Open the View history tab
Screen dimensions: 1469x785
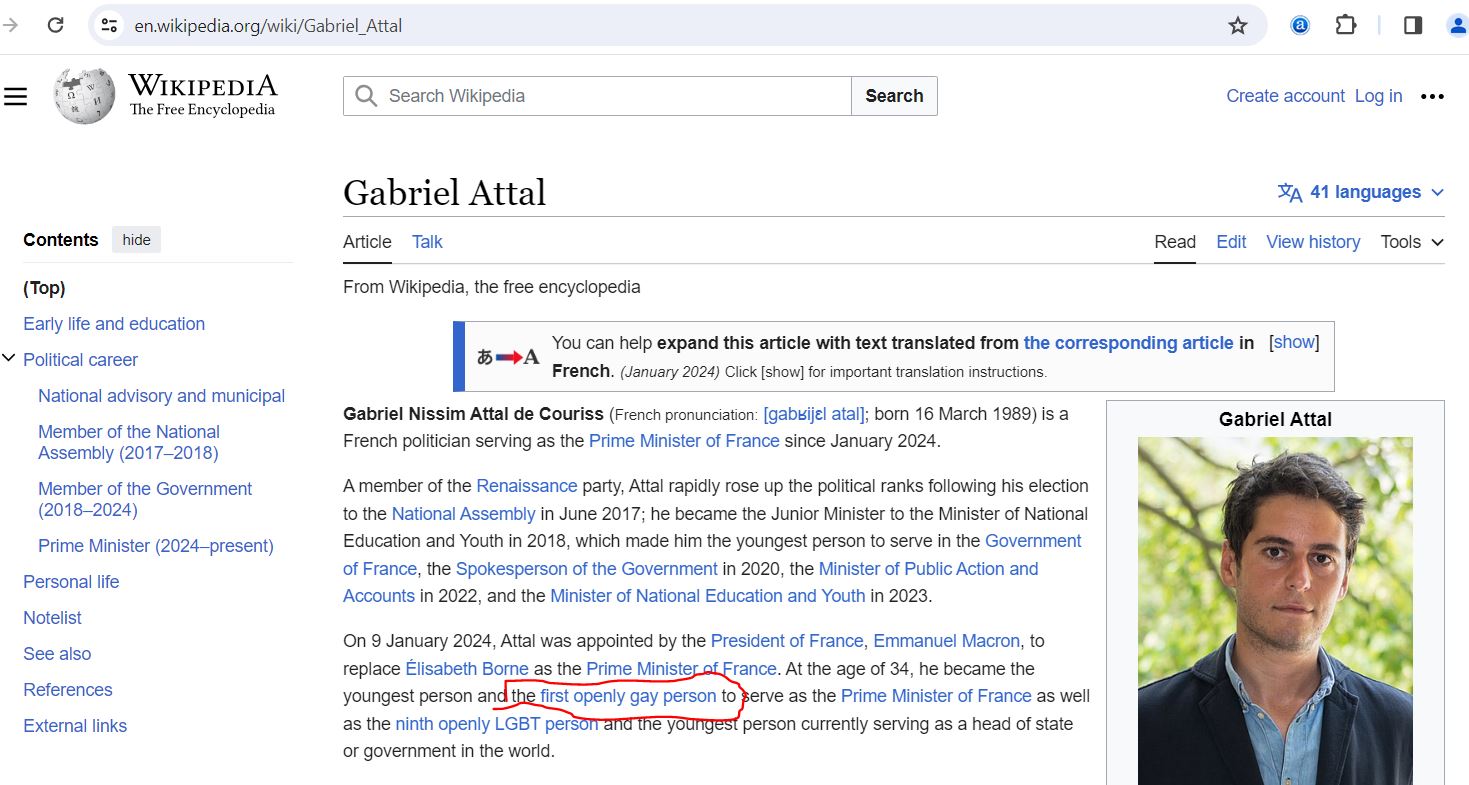[1313, 242]
